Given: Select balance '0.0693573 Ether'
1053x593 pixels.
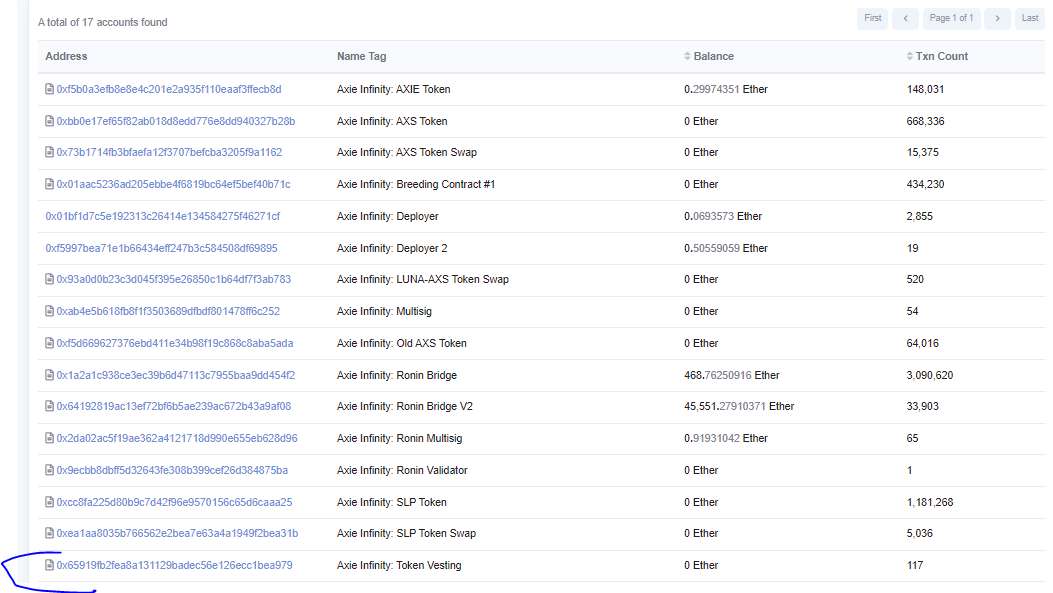Looking at the screenshot, I should pyautogui.click(x=723, y=216).
